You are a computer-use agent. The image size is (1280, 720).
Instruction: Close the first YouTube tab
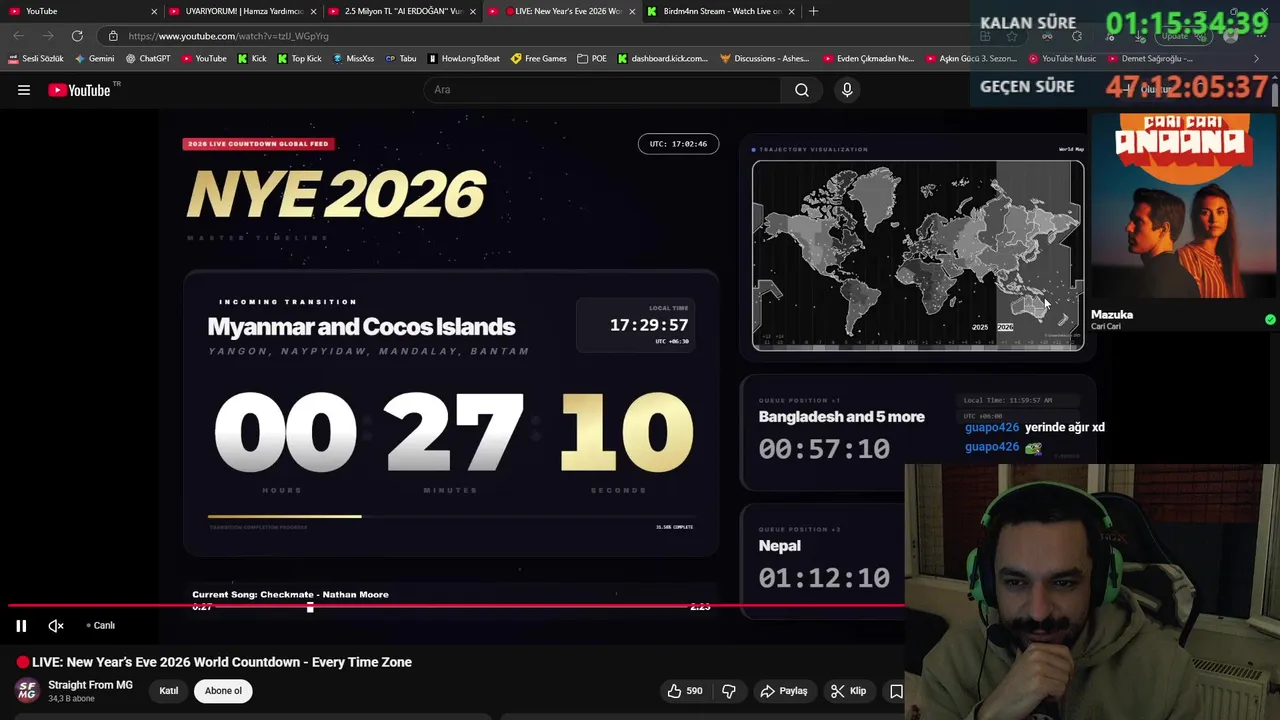(x=154, y=11)
